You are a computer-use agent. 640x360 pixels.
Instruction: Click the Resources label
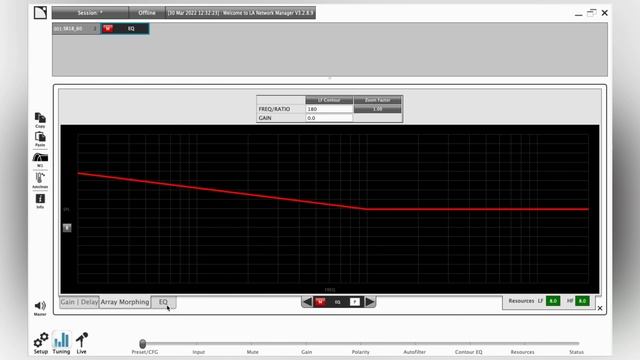[x=521, y=301]
